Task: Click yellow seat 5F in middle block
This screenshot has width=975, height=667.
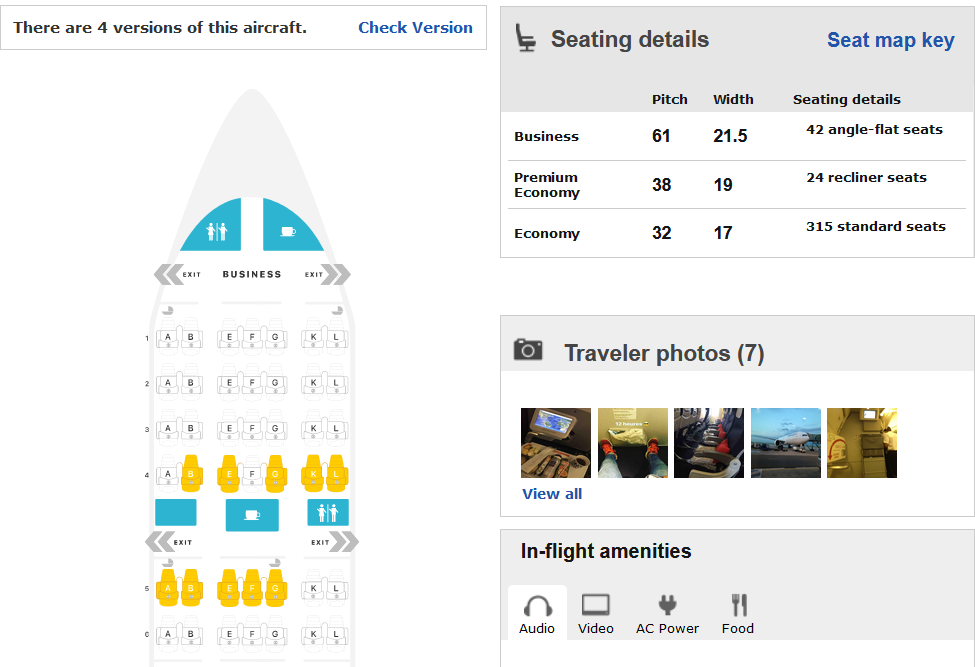Action: 252,587
